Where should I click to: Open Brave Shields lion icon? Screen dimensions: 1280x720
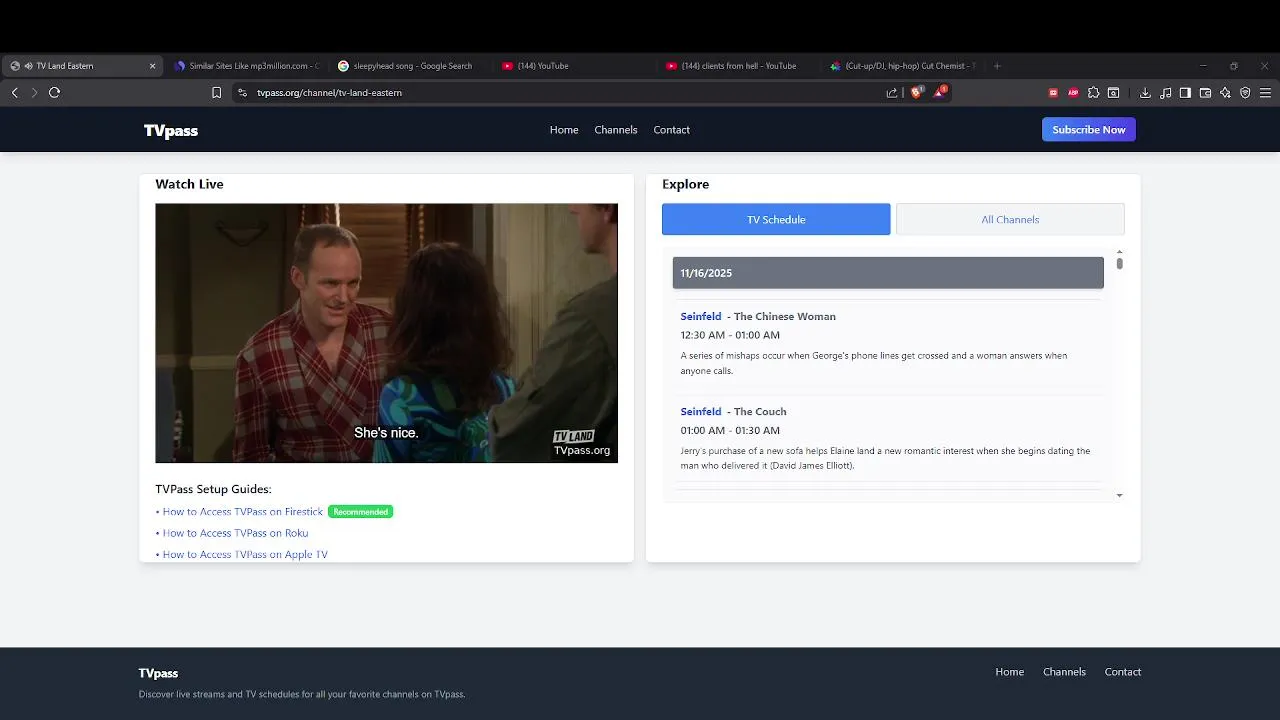(x=917, y=92)
